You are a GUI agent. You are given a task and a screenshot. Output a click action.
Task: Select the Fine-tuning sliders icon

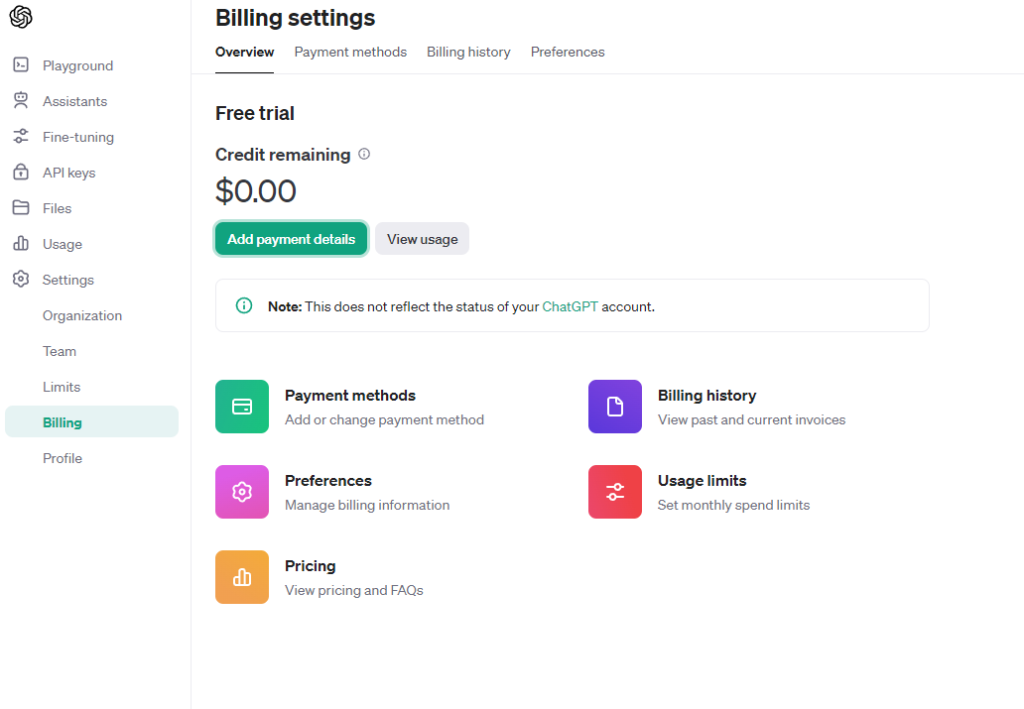21,137
